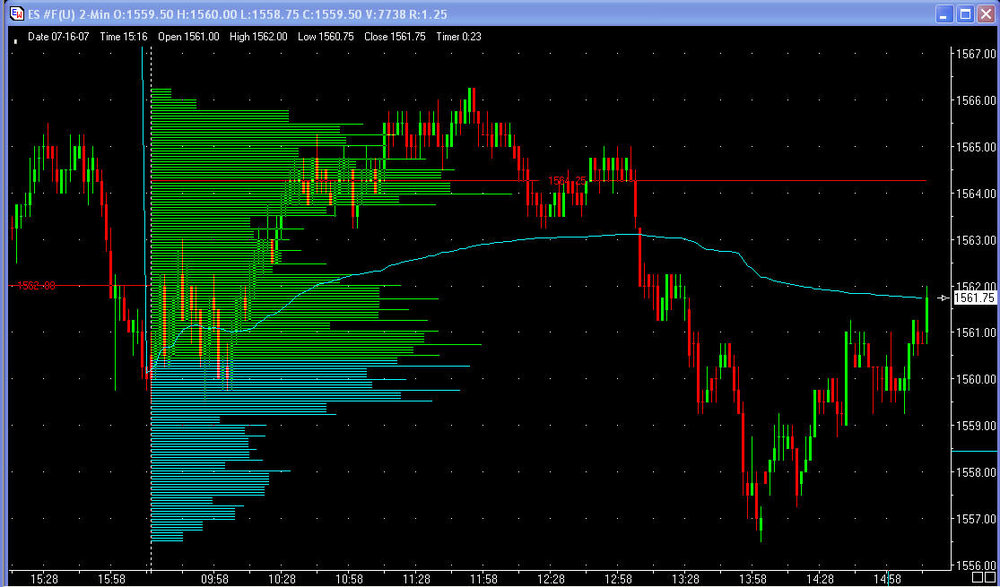Click the 15:28 time axis label
Image resolution: width=1000 pixels, height=587 pixels.
pos(44,579)
